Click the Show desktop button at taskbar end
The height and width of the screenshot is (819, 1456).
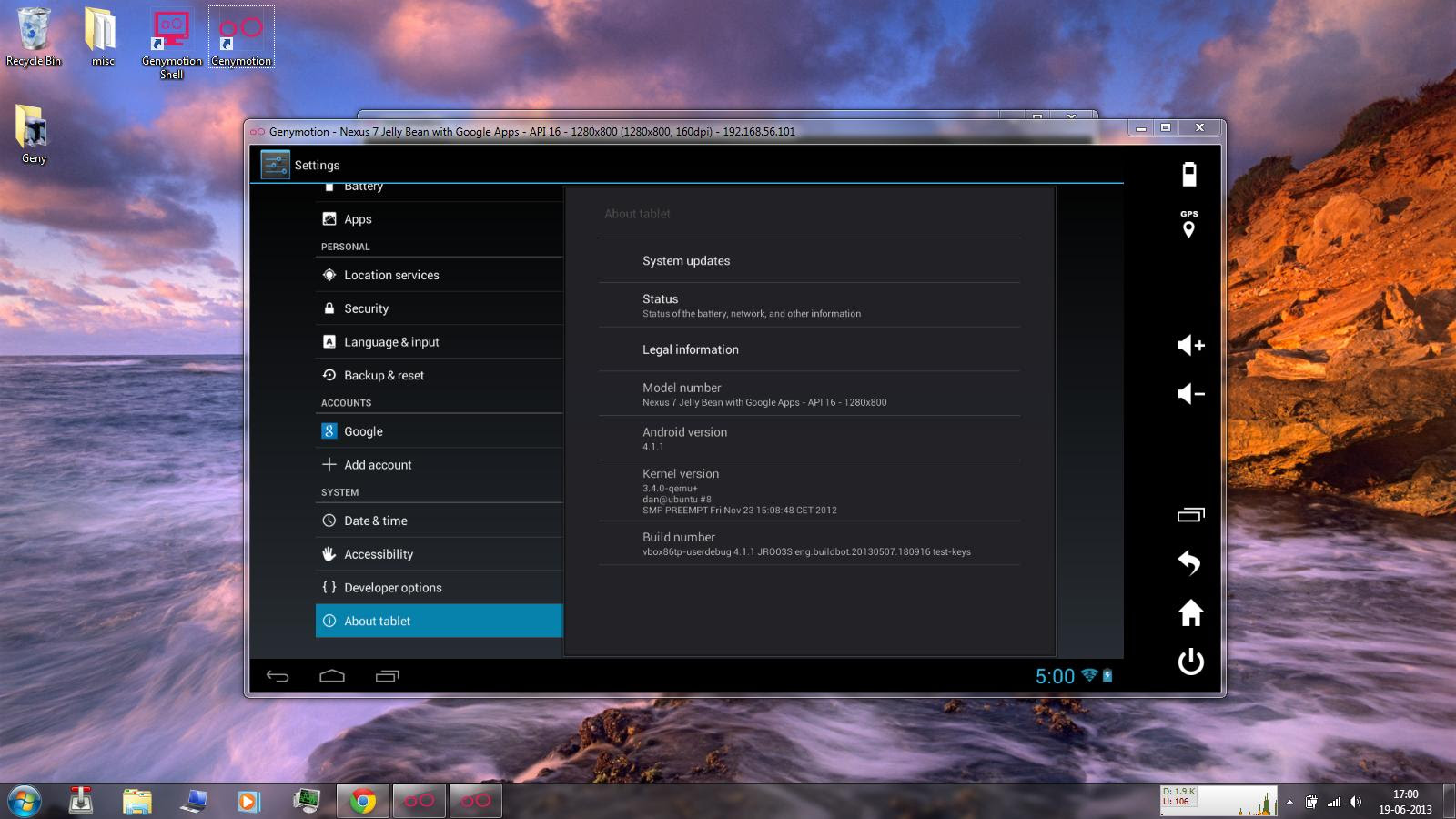click(1450, 801)
